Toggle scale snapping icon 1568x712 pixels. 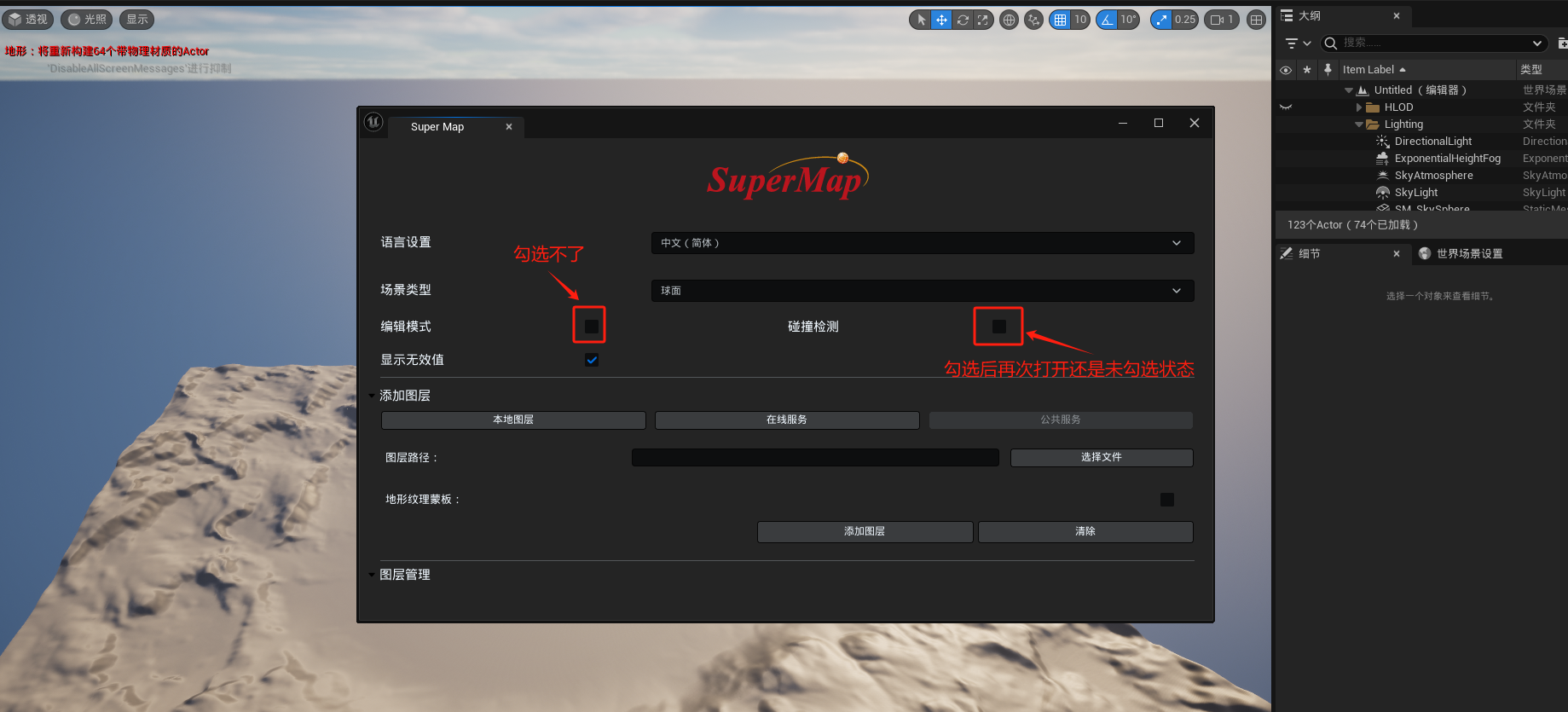[1161, 20]
